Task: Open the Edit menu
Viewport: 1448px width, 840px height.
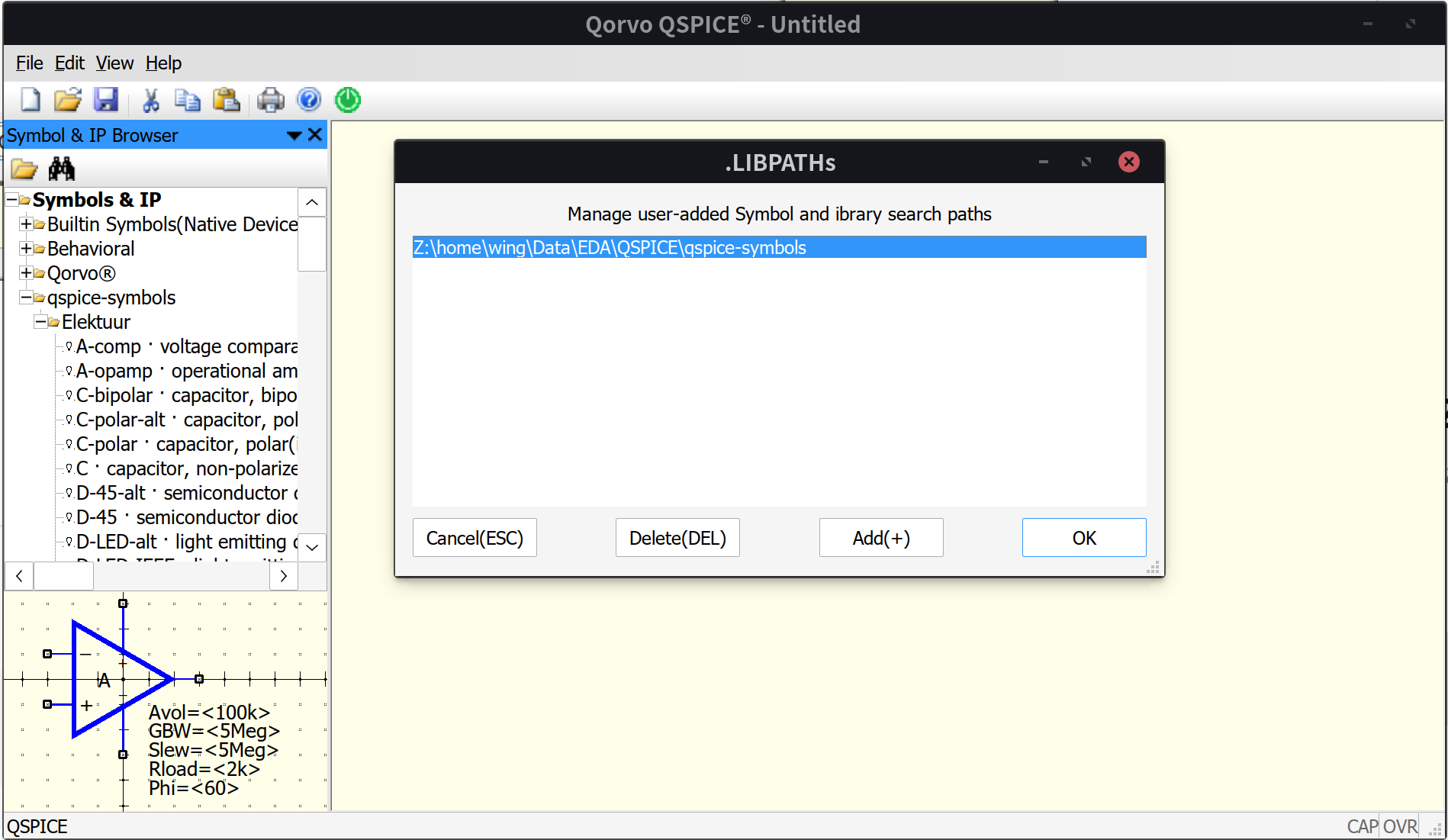Action: pos(69,63)
